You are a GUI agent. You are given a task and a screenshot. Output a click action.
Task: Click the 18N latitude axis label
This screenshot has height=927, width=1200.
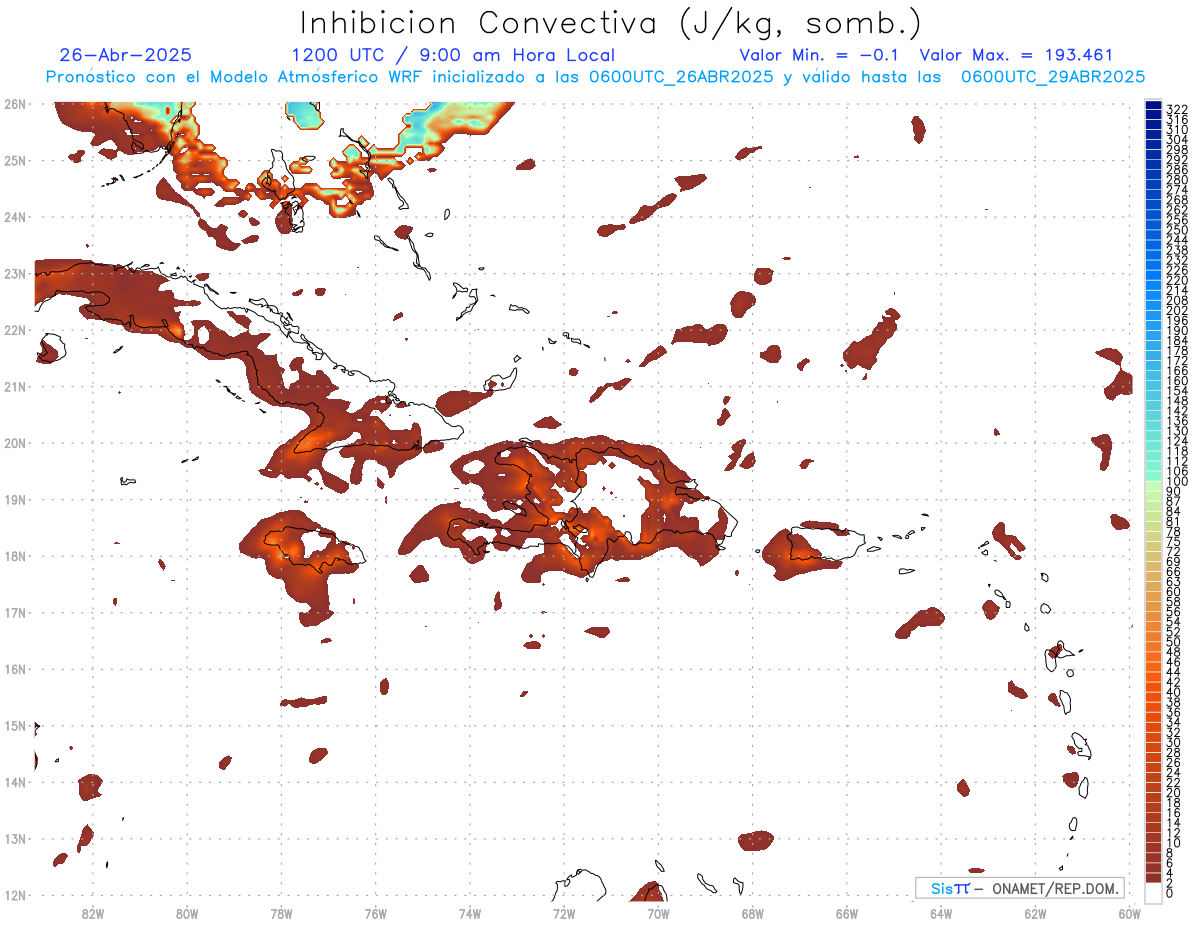coord(16,556)
